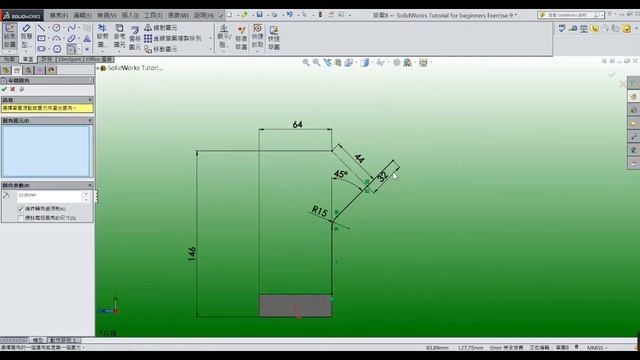Click Zoom to Area magnifier icon
Image resolution: width=640 pixels, height=360 pixels.
[316, 62]
